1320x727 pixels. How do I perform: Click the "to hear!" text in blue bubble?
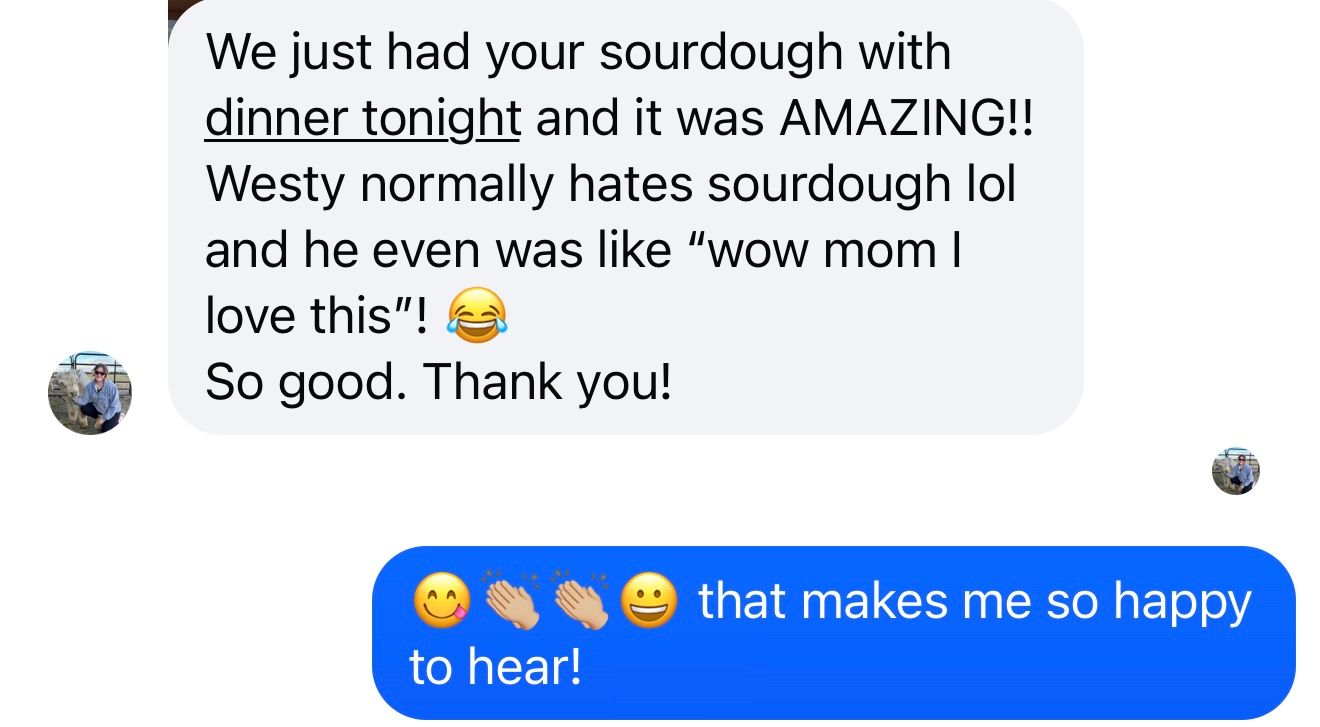495,667
